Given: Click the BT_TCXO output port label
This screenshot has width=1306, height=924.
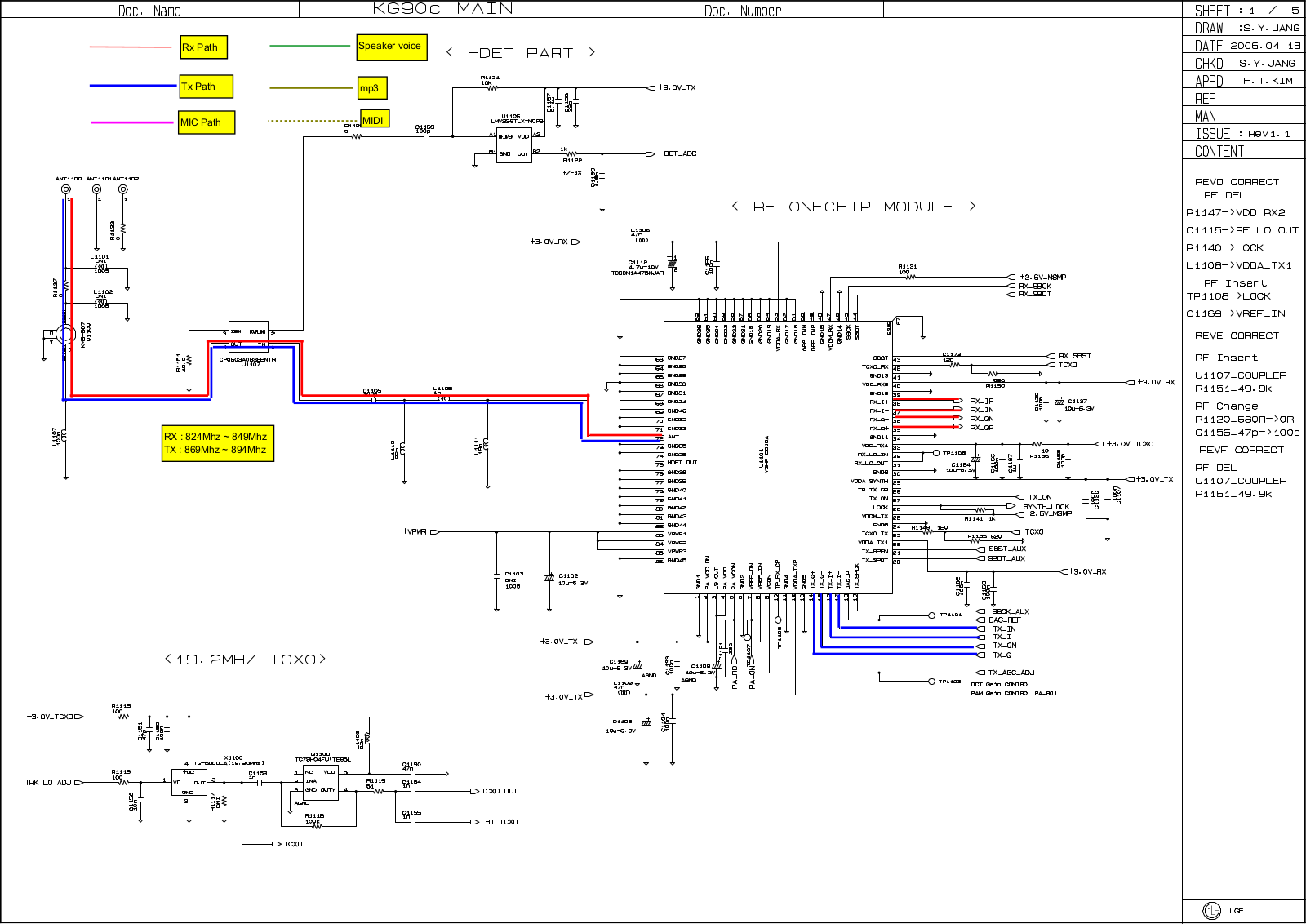Looking at the screenshot, I should [501, 822].
